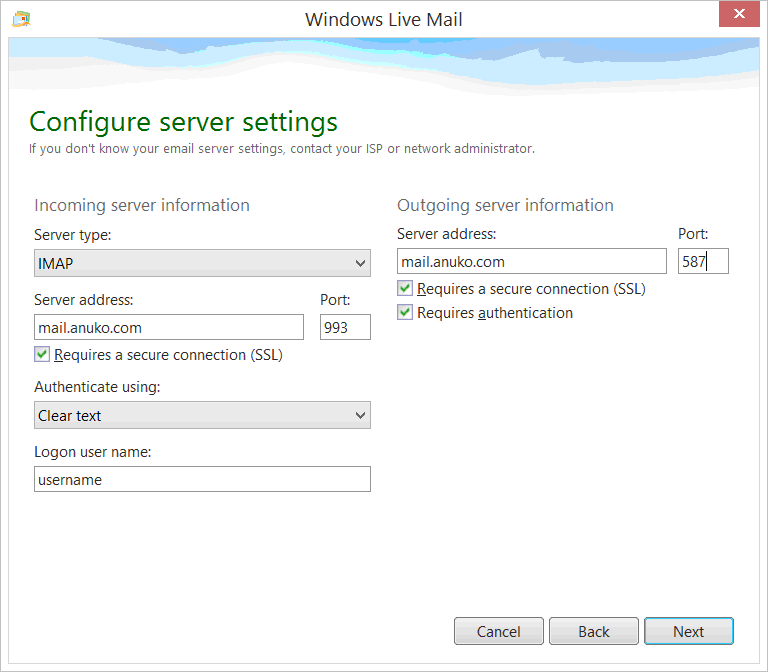The image size is (768, 672).
Task: Focus the Logon user name field
Action: (202, 479)
